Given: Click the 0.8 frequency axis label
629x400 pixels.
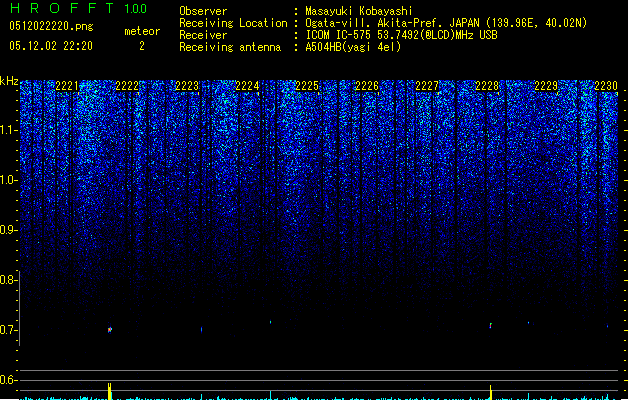Looking at the screenshot, I should [x=8, y=280].
